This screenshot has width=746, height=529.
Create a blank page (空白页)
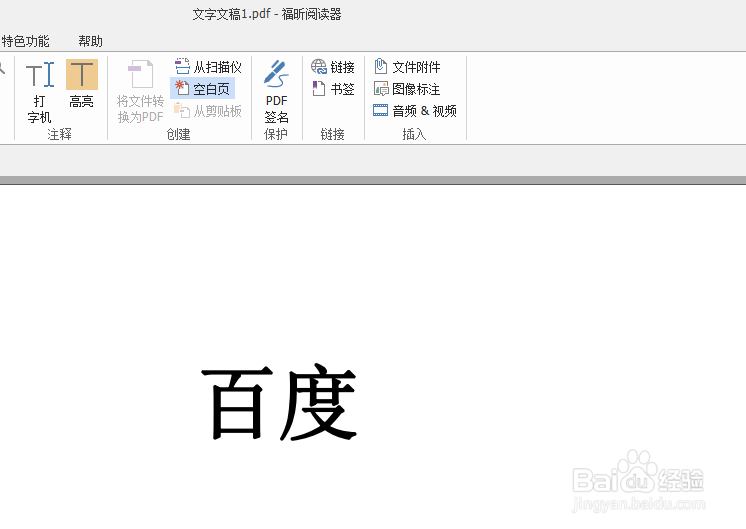pyautogui.click(x=202, y=89)
